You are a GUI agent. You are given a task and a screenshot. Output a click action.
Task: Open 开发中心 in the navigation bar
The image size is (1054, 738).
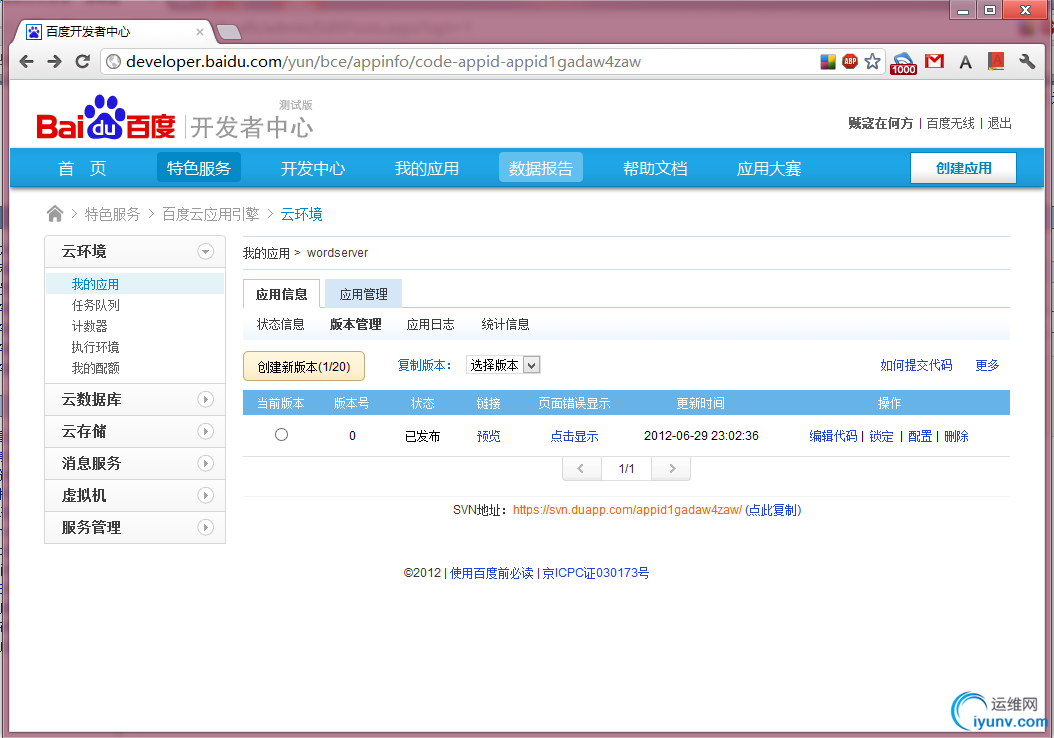point(313,168)
